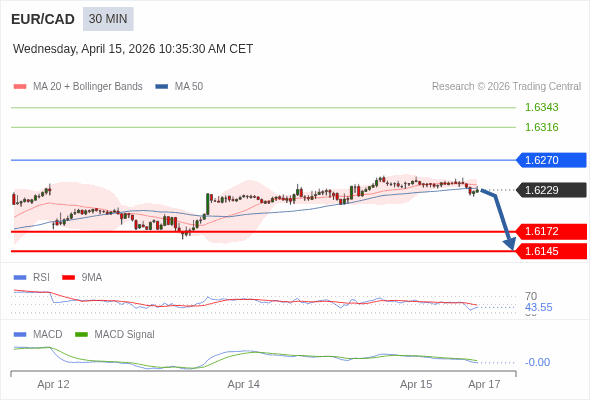Image resolution: width=590 pixels, height=400 pixels.
Task: Click the 9MA red legend swatch
Action: pos(68,278)
